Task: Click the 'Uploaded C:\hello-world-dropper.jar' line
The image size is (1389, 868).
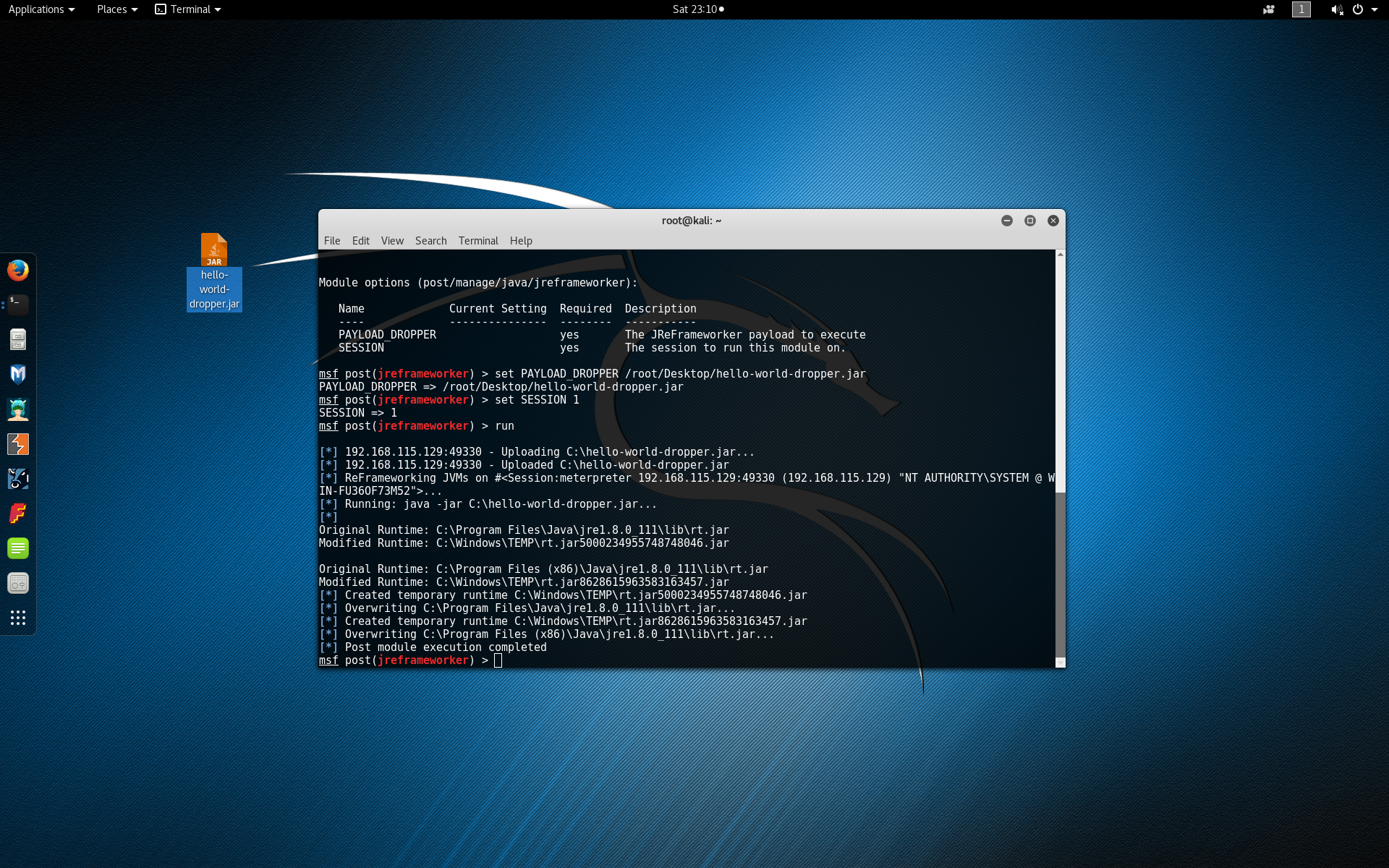Action: [524, 465]
